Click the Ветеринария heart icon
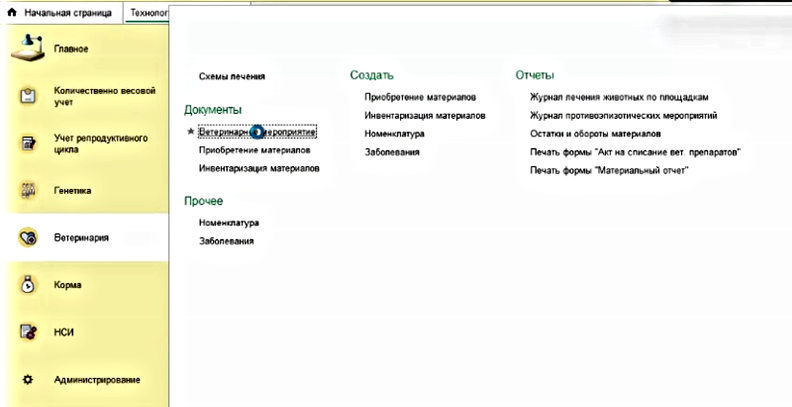 [x=29, y=238]
